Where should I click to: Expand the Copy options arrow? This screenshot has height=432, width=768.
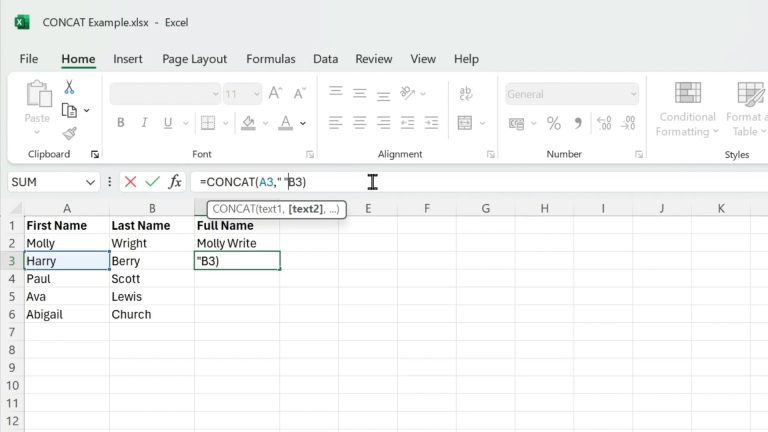pos(87,111)
